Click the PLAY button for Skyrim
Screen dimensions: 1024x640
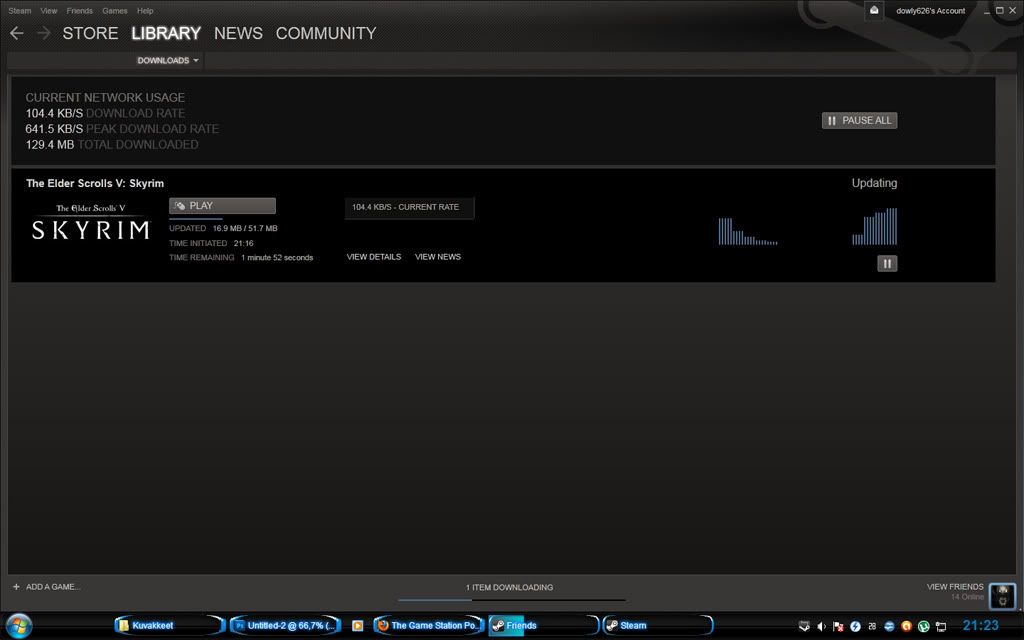(x=222, y=206)
